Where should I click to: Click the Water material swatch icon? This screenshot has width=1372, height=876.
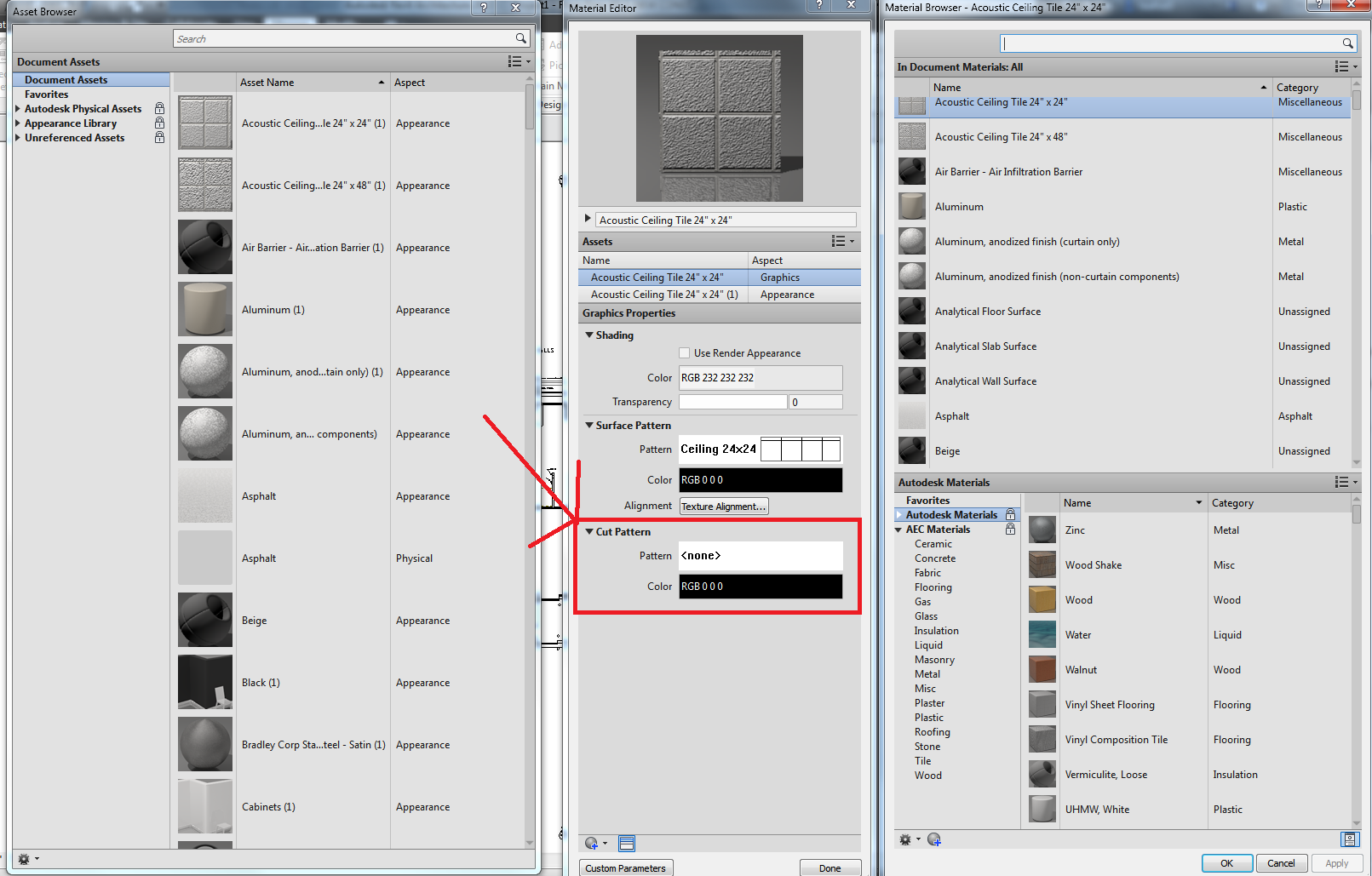coord(1042,635)
